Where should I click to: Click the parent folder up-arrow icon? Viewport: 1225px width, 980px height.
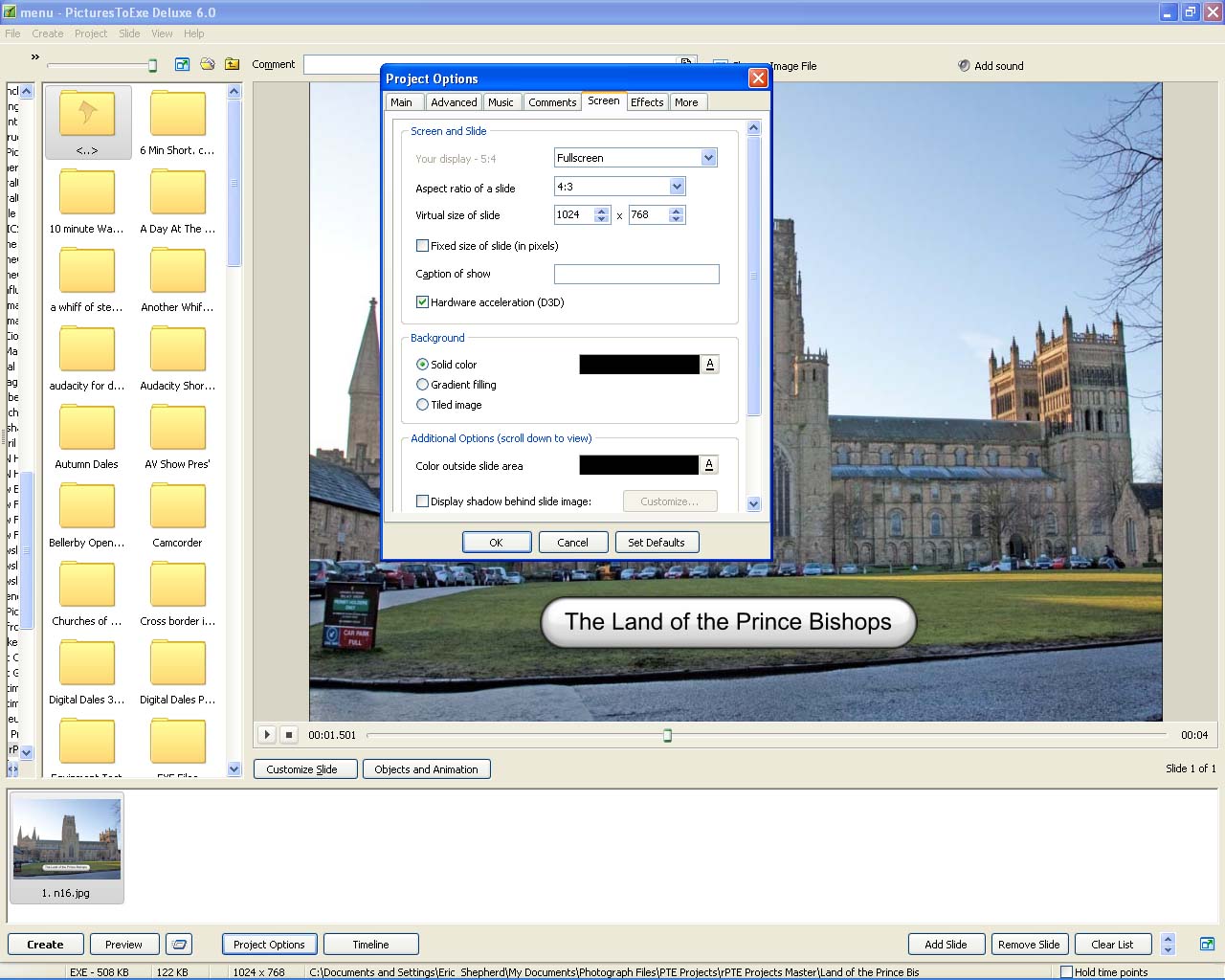pyautogui.click(x=233, y=65)
